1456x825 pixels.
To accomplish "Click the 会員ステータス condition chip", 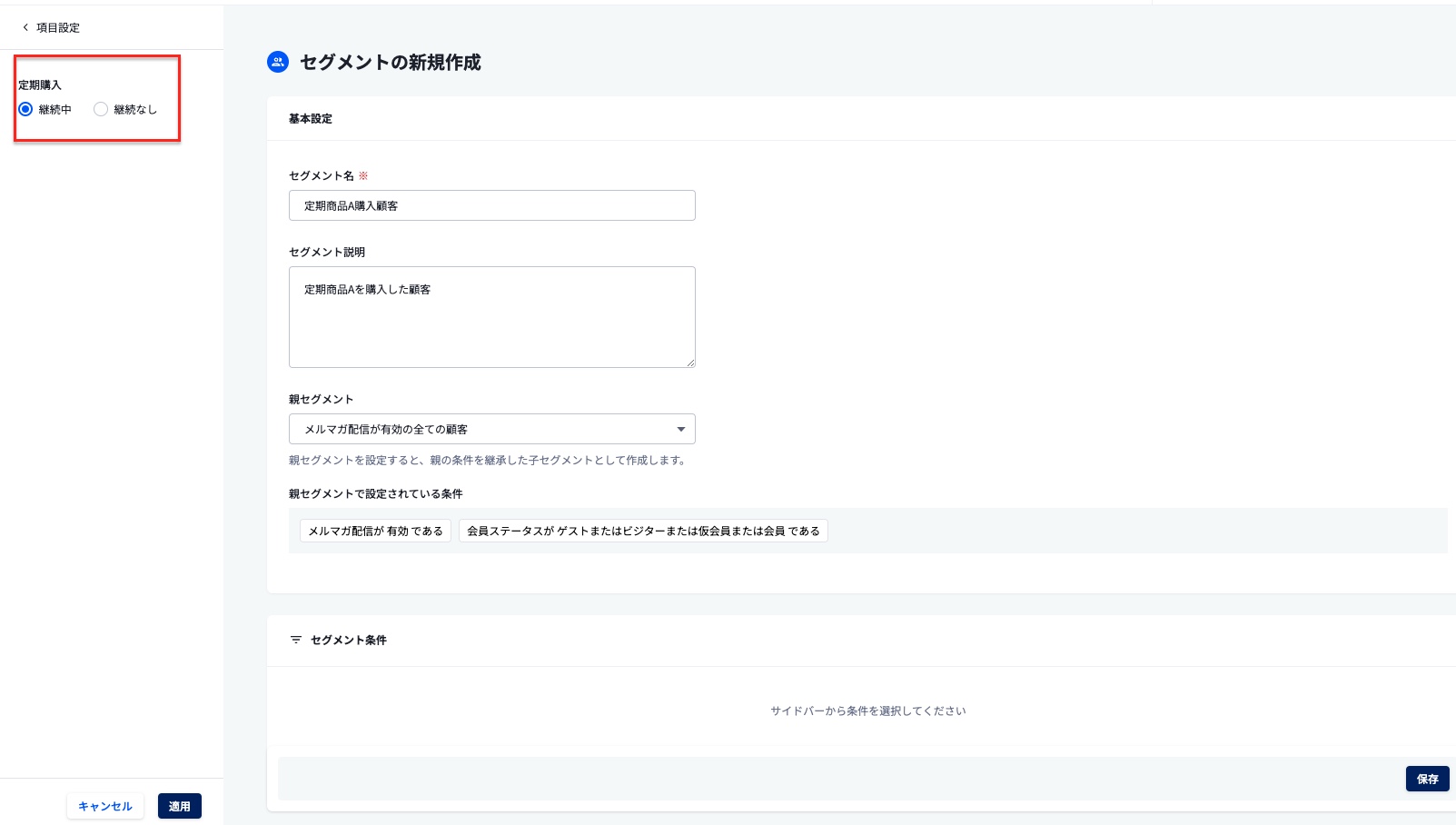I will (643, 531).
